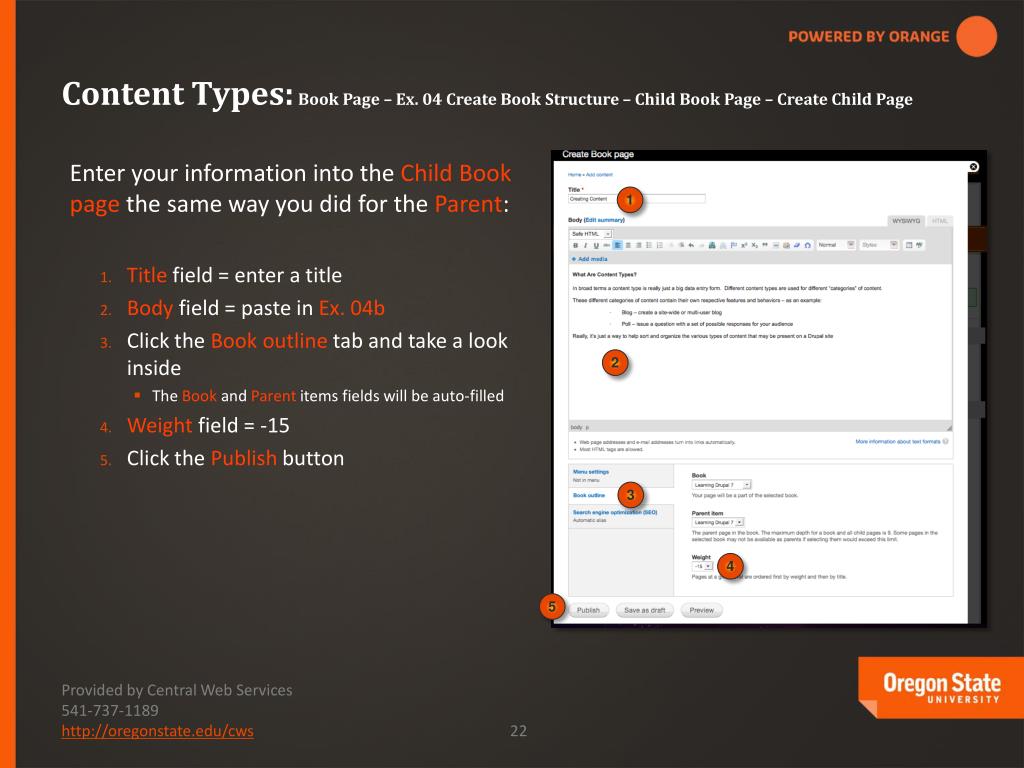Toggle underline formatting in the body editor
The image size is (1024, 768).
tap(596, 246)
